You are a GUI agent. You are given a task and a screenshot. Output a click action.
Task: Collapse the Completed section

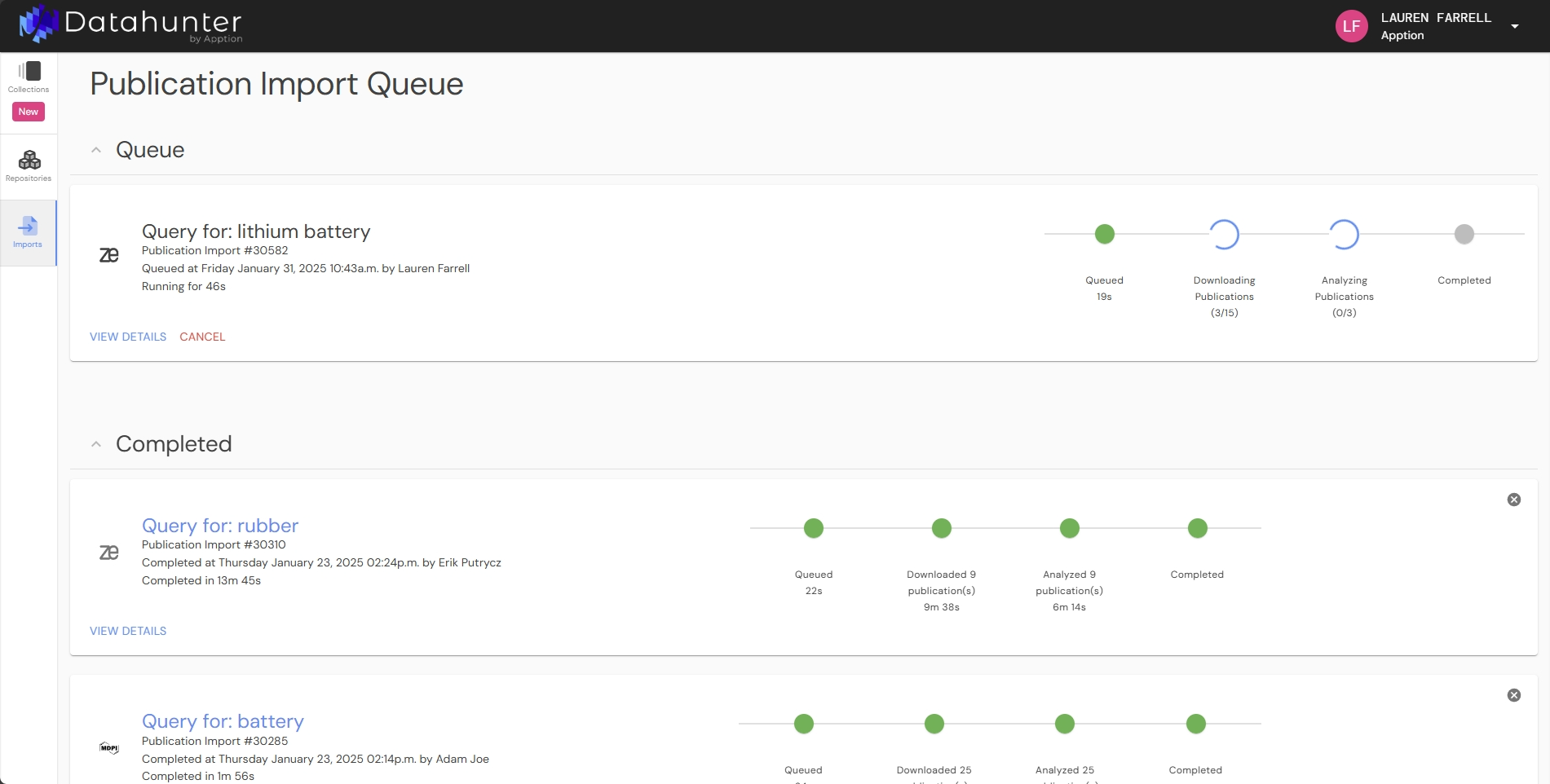(x=96, y=444)
